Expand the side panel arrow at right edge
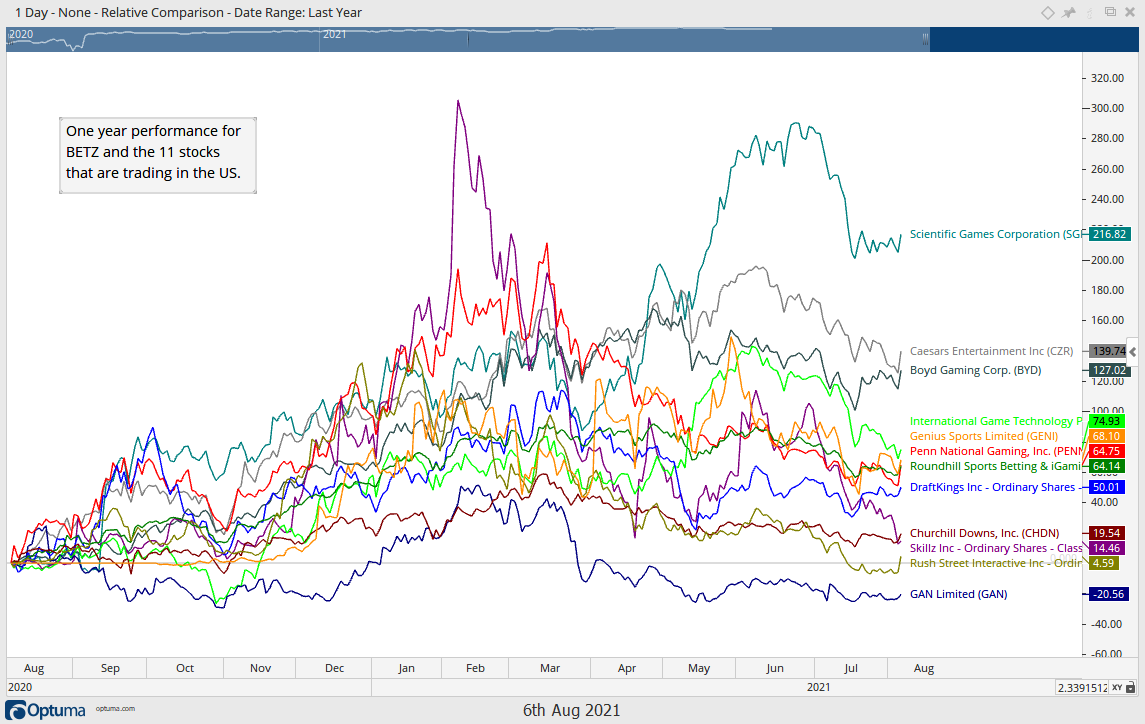The height and width of the screenshot is (724, 1145). click(1133, 352)
